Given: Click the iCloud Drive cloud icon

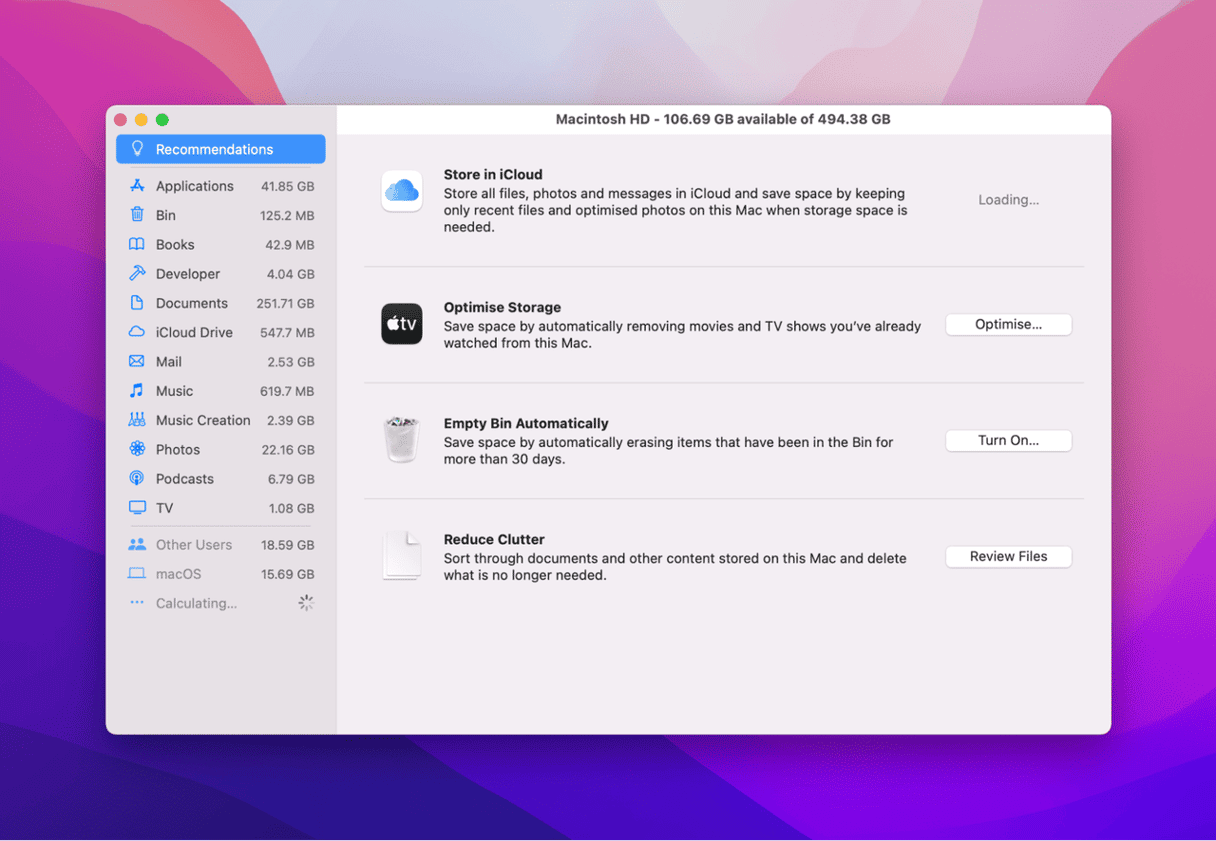Looking at the screenshot, I should (x=137, y=332).
